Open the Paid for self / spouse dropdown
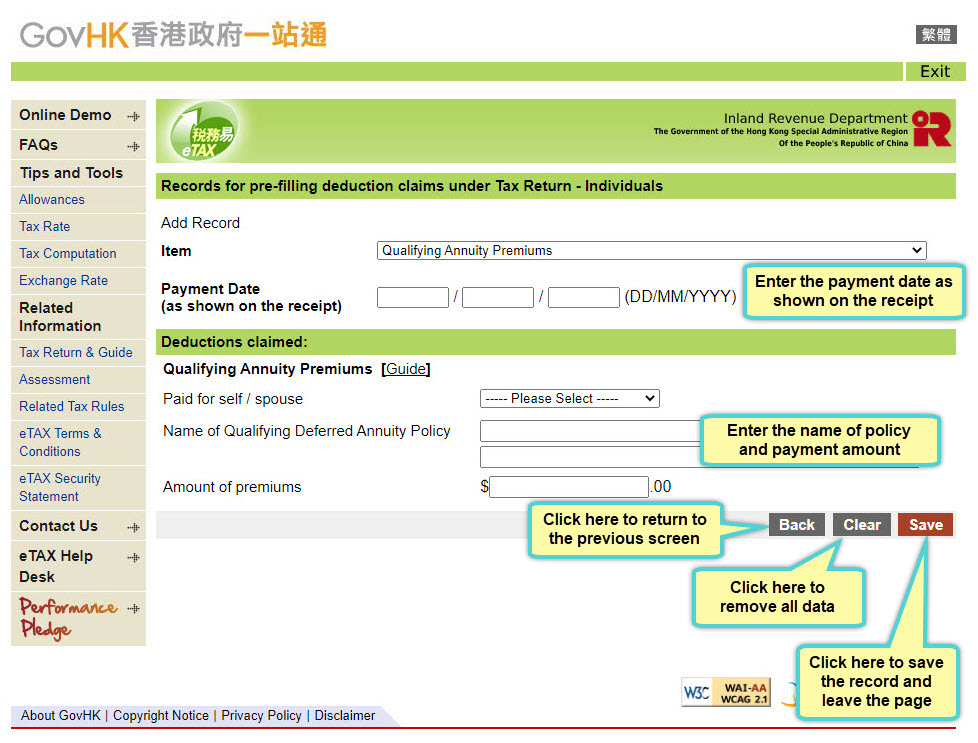The image size is (978, 743). tap(569, 399)
